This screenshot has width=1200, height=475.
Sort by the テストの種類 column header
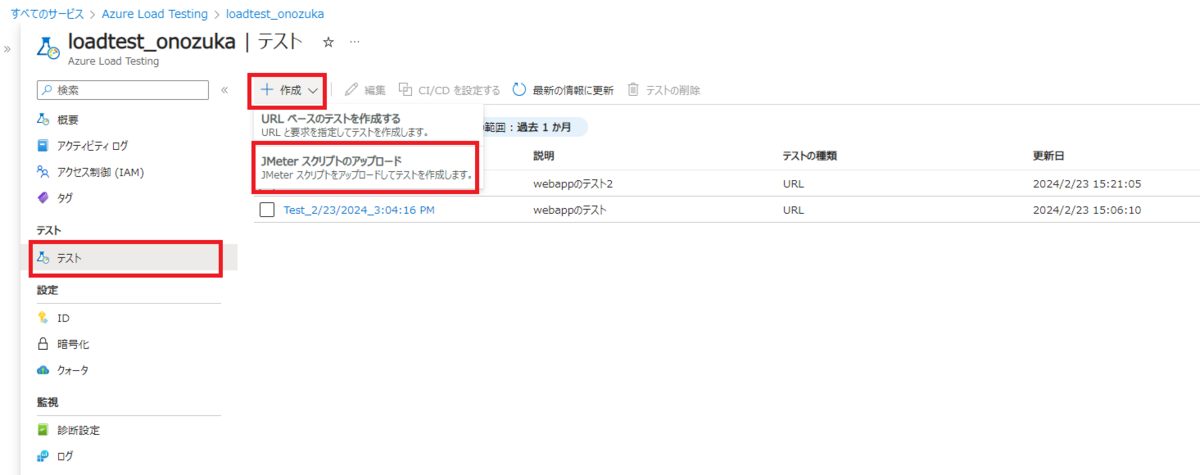(x=809, y=157)
